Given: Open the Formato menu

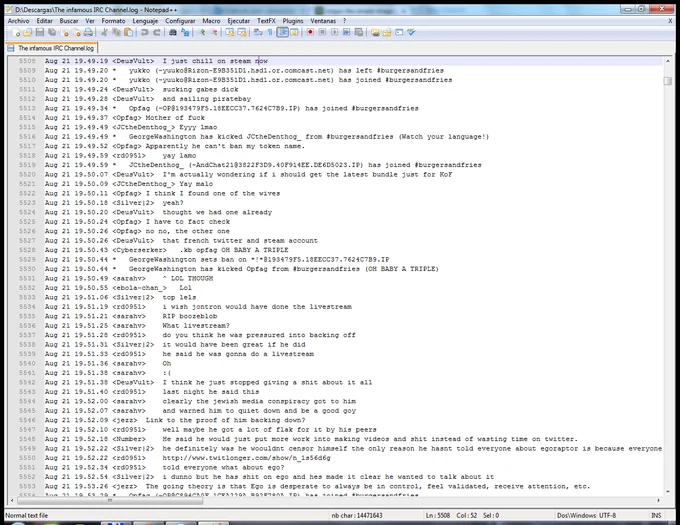Looking at the screenshot, I should click(x=113, y=21).
